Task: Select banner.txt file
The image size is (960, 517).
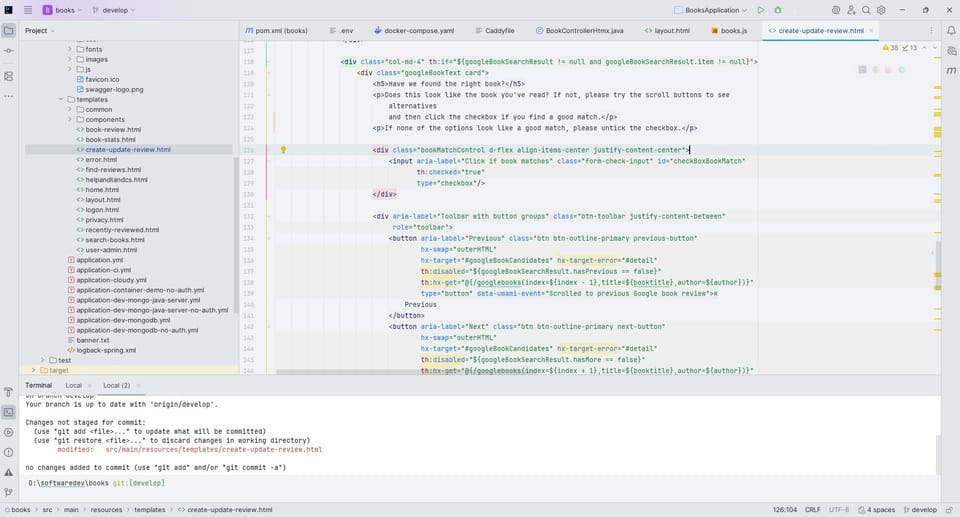Action: click(88, 341)
